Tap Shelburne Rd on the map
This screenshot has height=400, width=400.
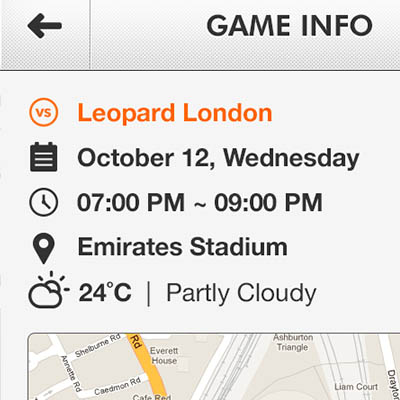98,346
